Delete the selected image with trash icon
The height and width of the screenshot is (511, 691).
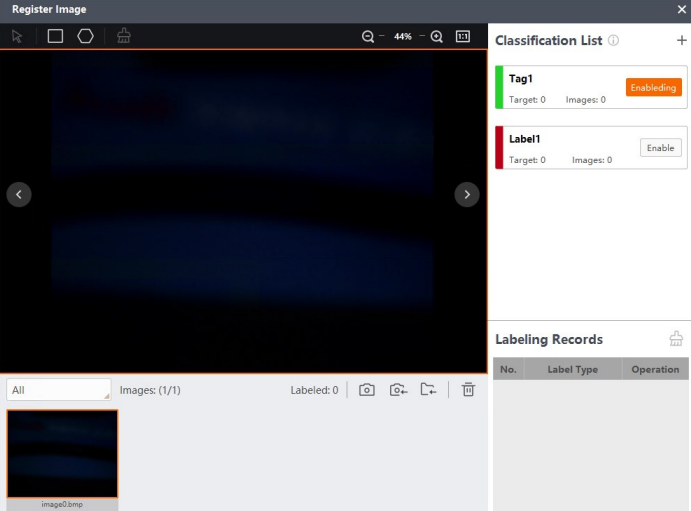pyautogui.click(x=468, y=389)
